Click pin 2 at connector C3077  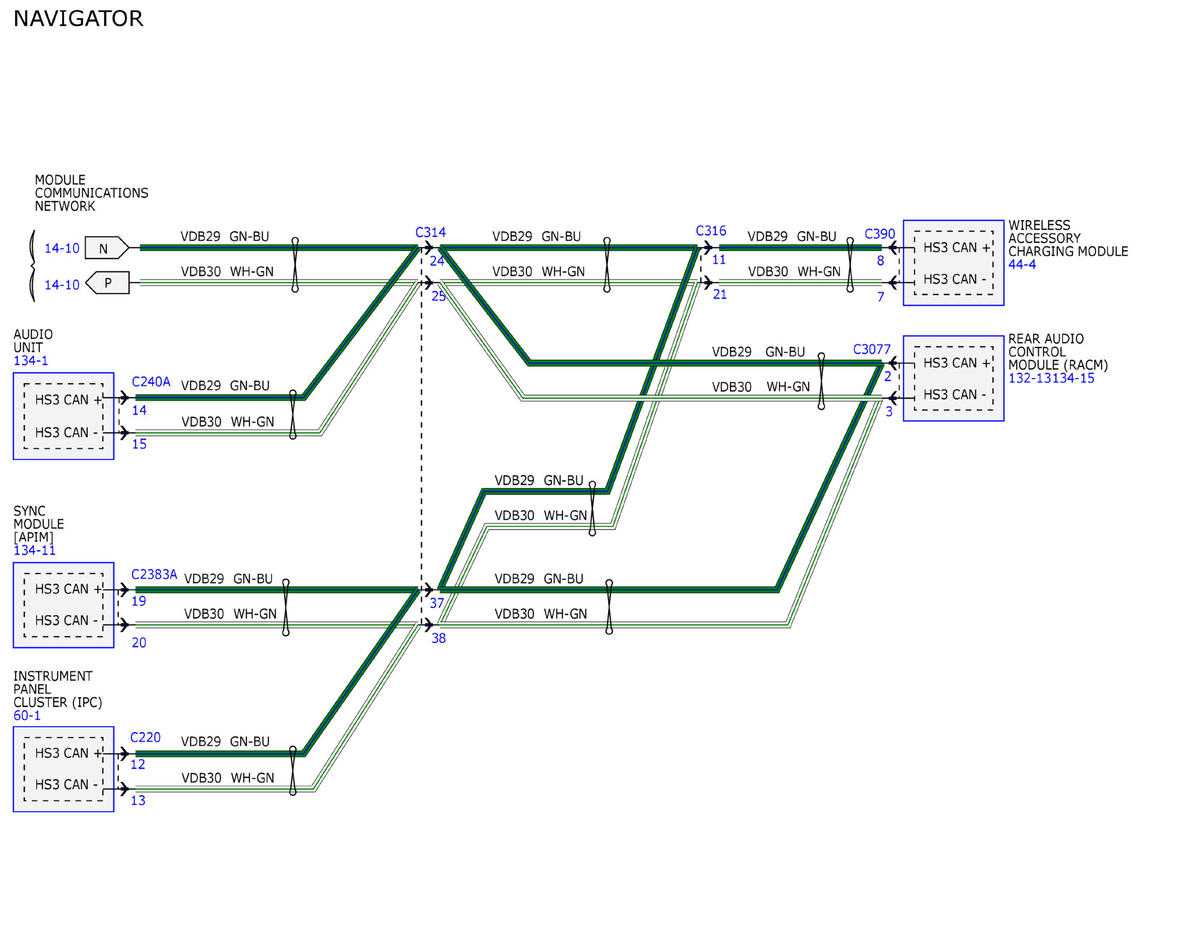click(x=888, y=376)
